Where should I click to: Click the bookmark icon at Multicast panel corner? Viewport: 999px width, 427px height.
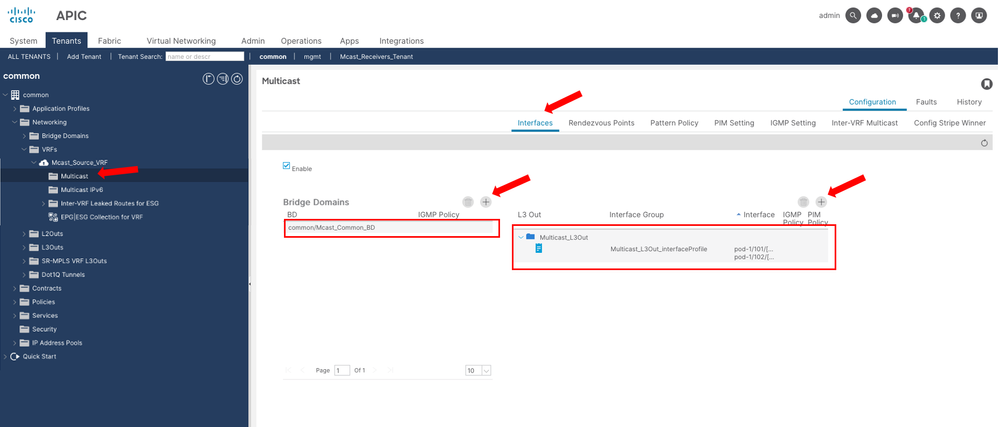tap(986, 84)
